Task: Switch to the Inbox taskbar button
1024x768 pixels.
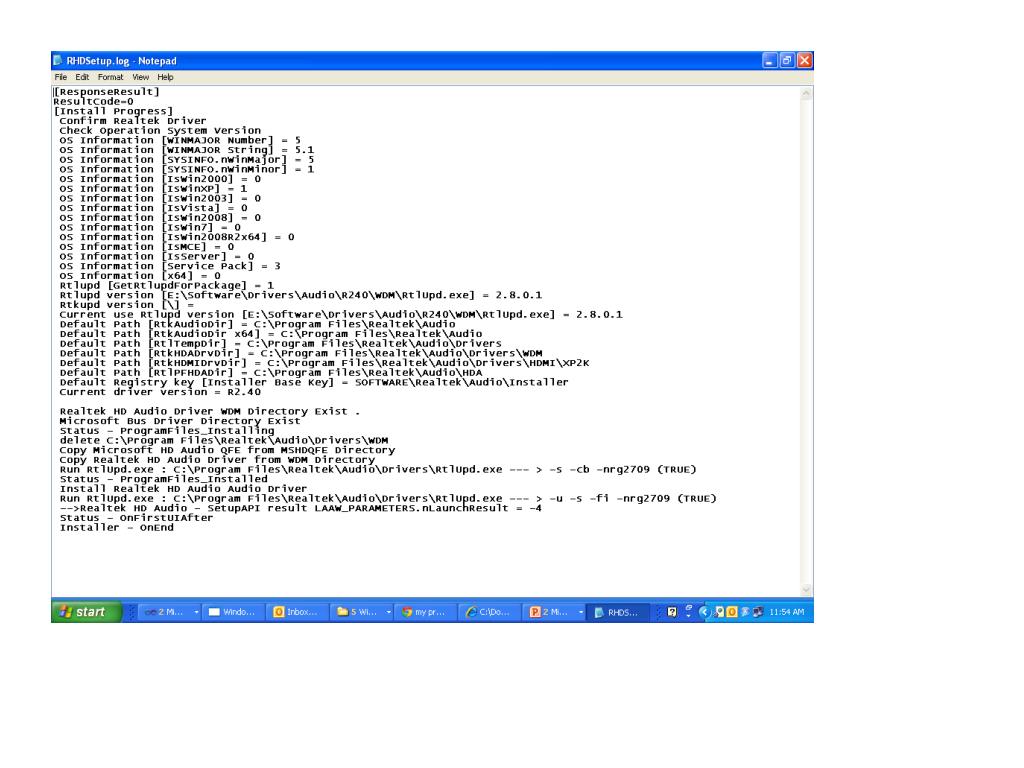Action: pos(298,612)
